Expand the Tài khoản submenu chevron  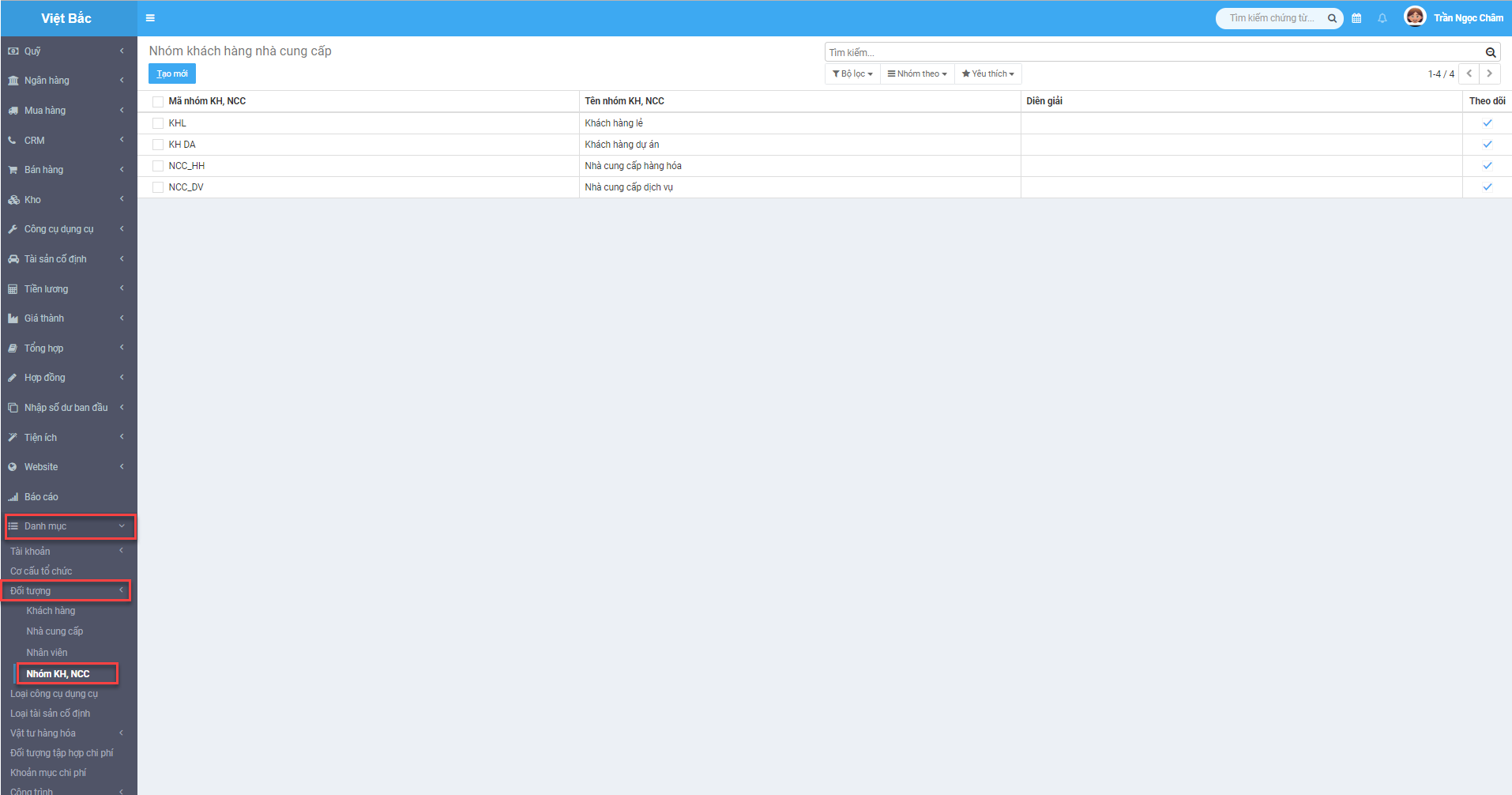121,551
